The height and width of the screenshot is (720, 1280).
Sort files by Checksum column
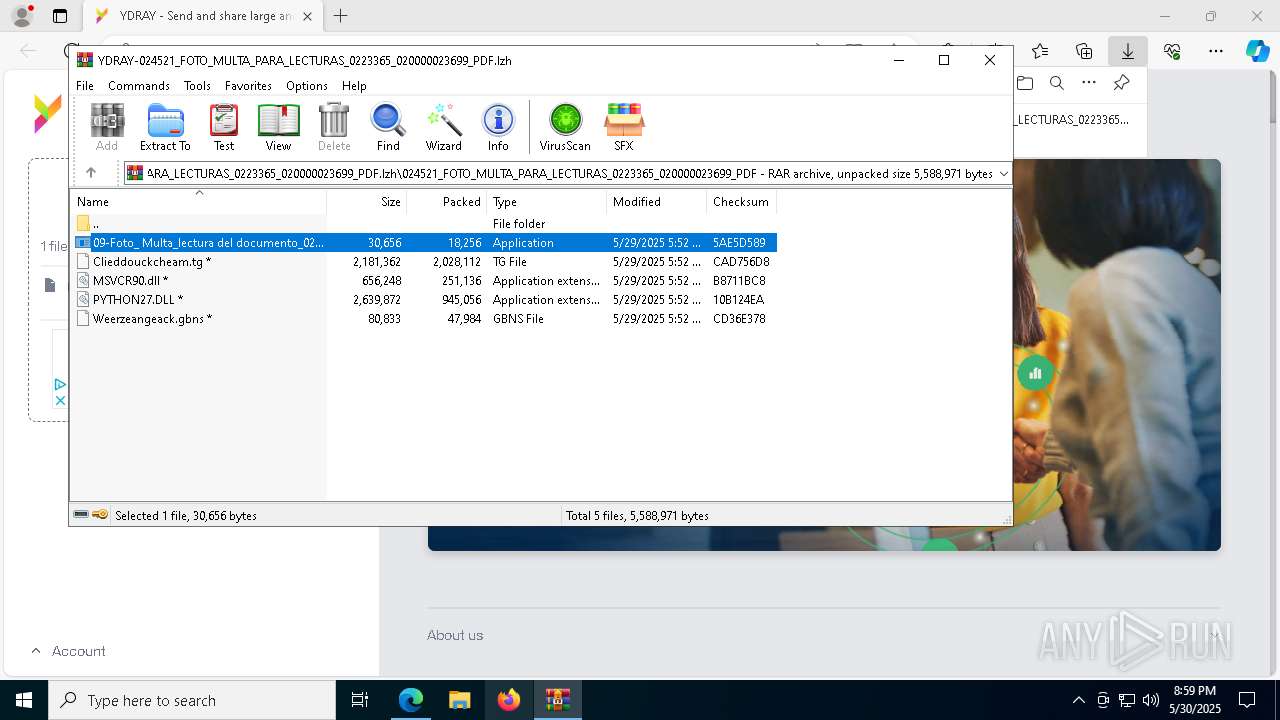(x=742, y=202)
